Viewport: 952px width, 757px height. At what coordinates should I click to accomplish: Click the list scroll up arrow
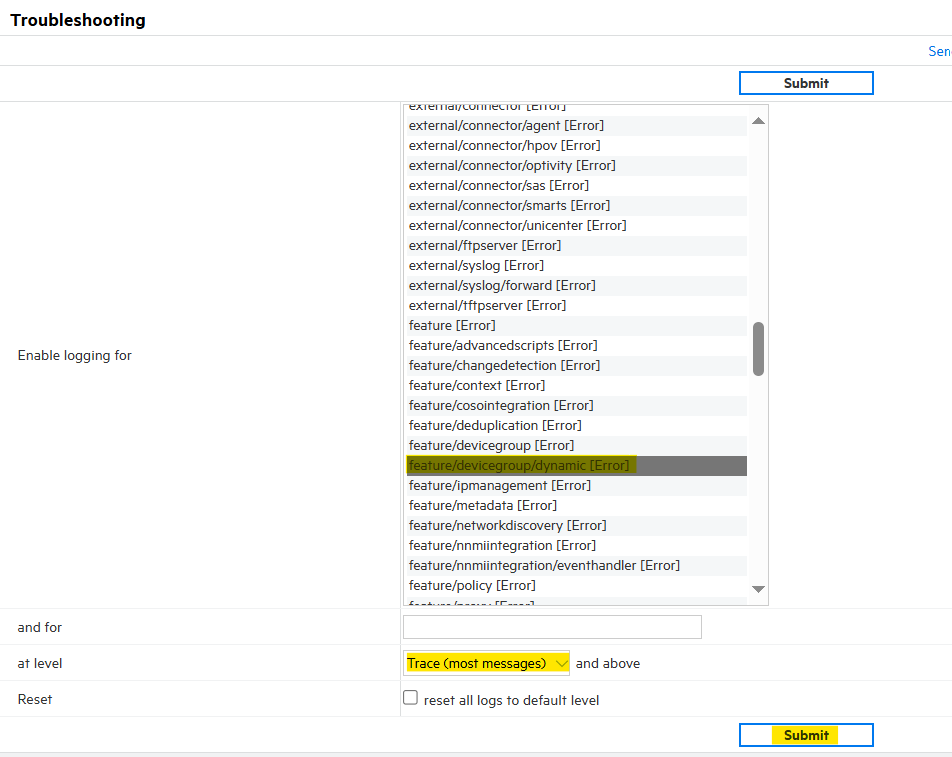(758, 121)
